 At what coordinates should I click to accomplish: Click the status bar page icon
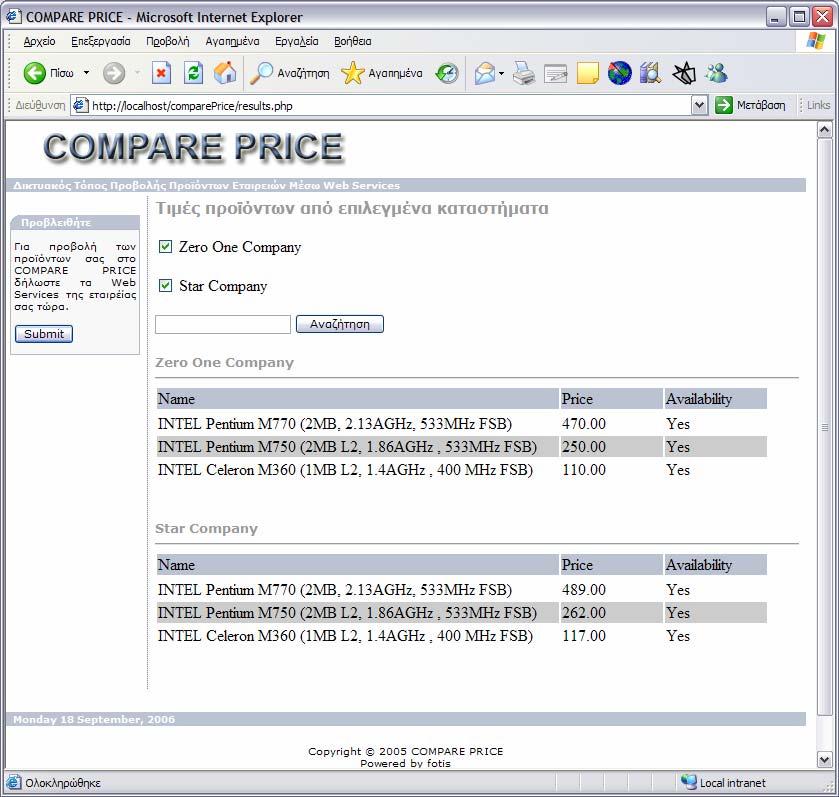(x=13, y=783)
